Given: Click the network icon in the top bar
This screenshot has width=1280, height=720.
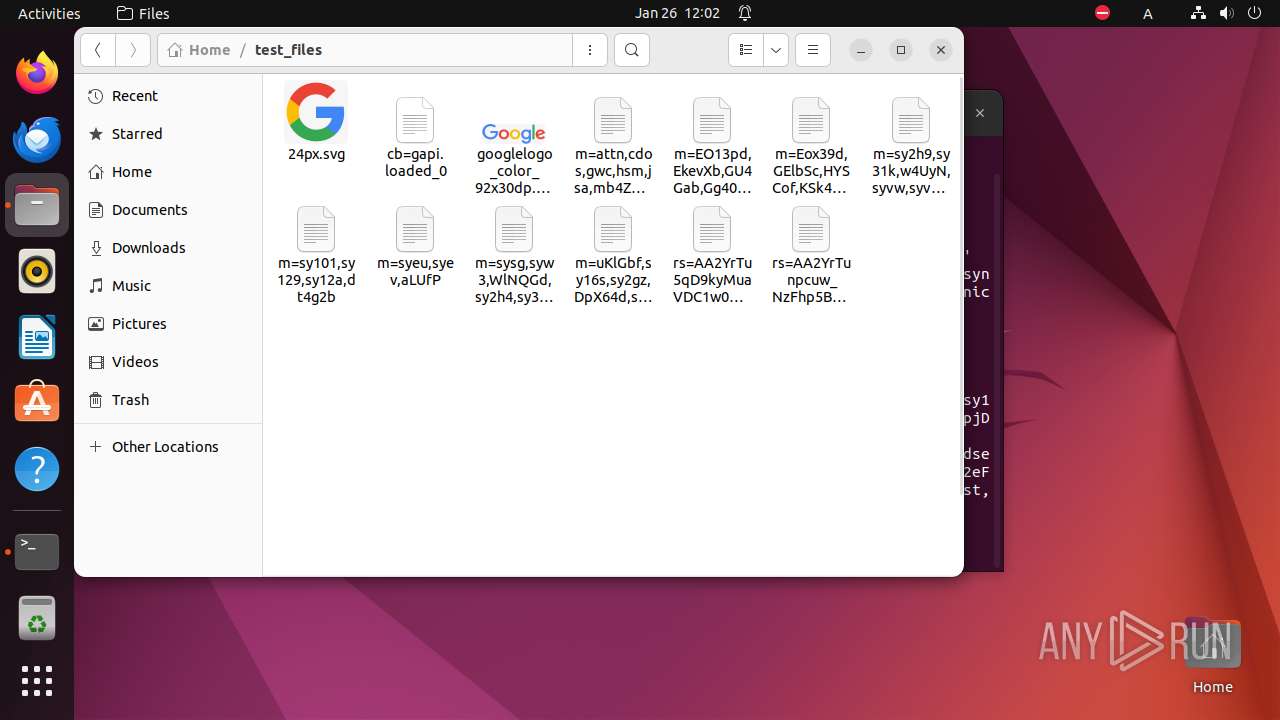Looking at the screenshot, I should tap(1198, 13).
